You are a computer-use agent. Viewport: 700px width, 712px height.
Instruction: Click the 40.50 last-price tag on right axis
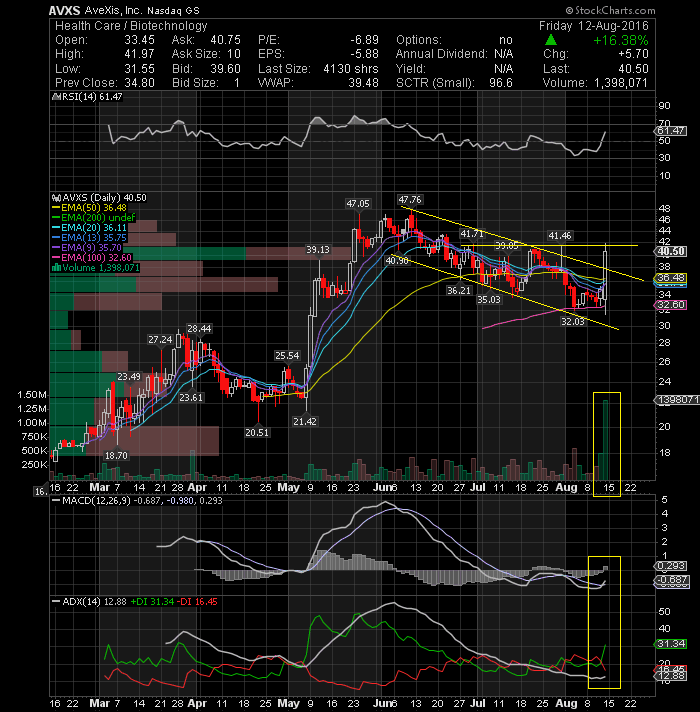[670, 252]
